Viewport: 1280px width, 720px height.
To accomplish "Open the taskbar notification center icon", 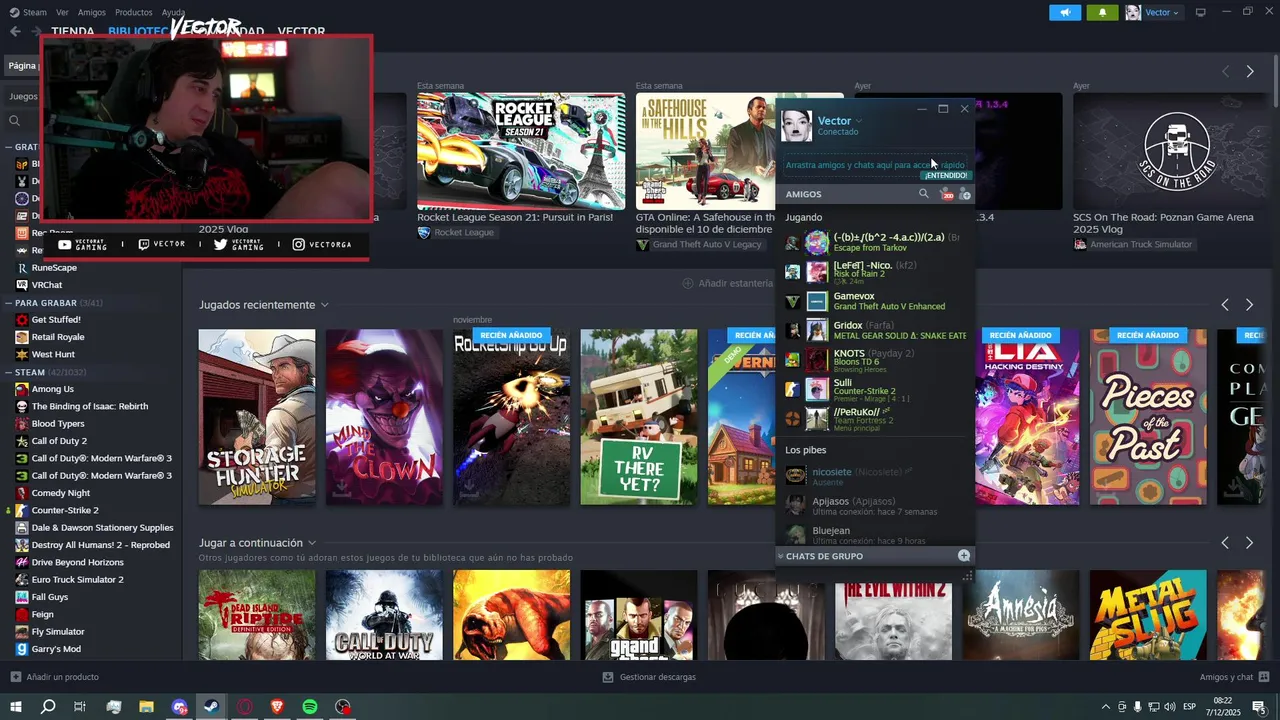I will pos(1258,707).
